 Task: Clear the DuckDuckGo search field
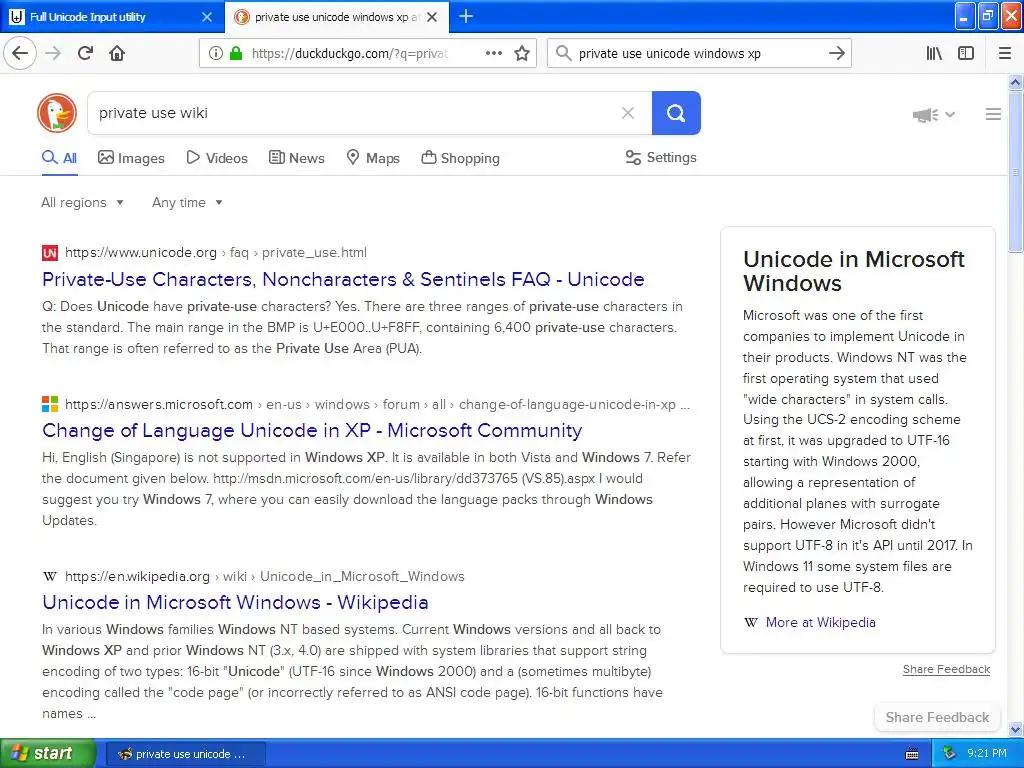(x=628, y=113)
